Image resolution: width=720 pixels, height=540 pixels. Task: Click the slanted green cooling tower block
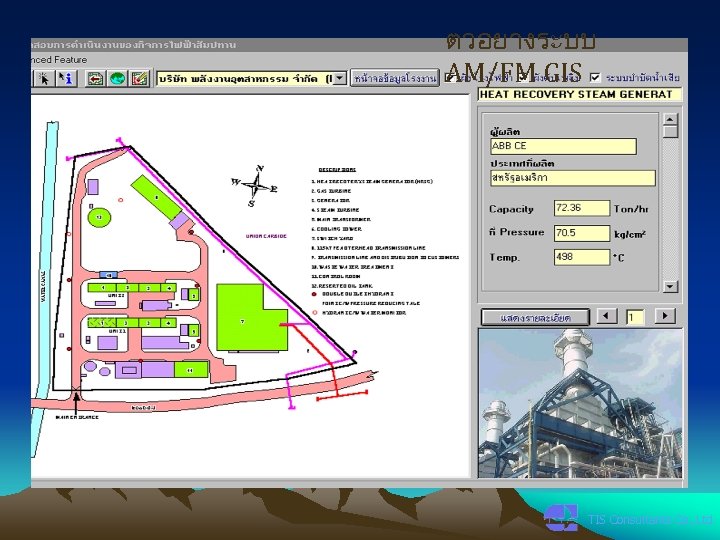click(157, 197)
